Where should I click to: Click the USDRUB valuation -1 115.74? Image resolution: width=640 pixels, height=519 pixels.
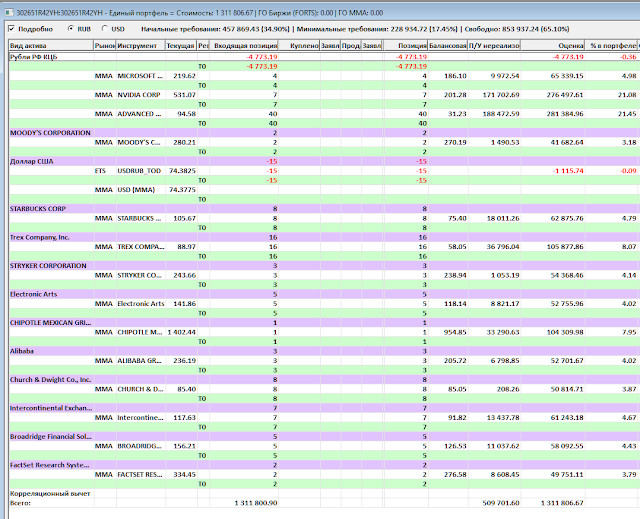pos(568,171)
